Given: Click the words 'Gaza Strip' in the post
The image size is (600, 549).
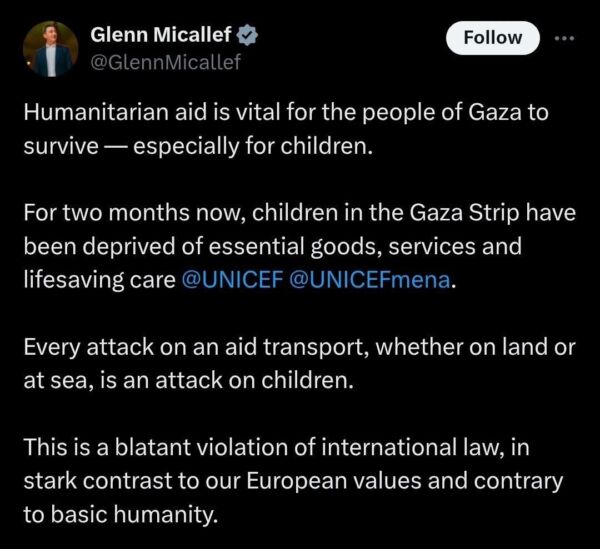Looking at the screenshot, I should coord(465,213).
